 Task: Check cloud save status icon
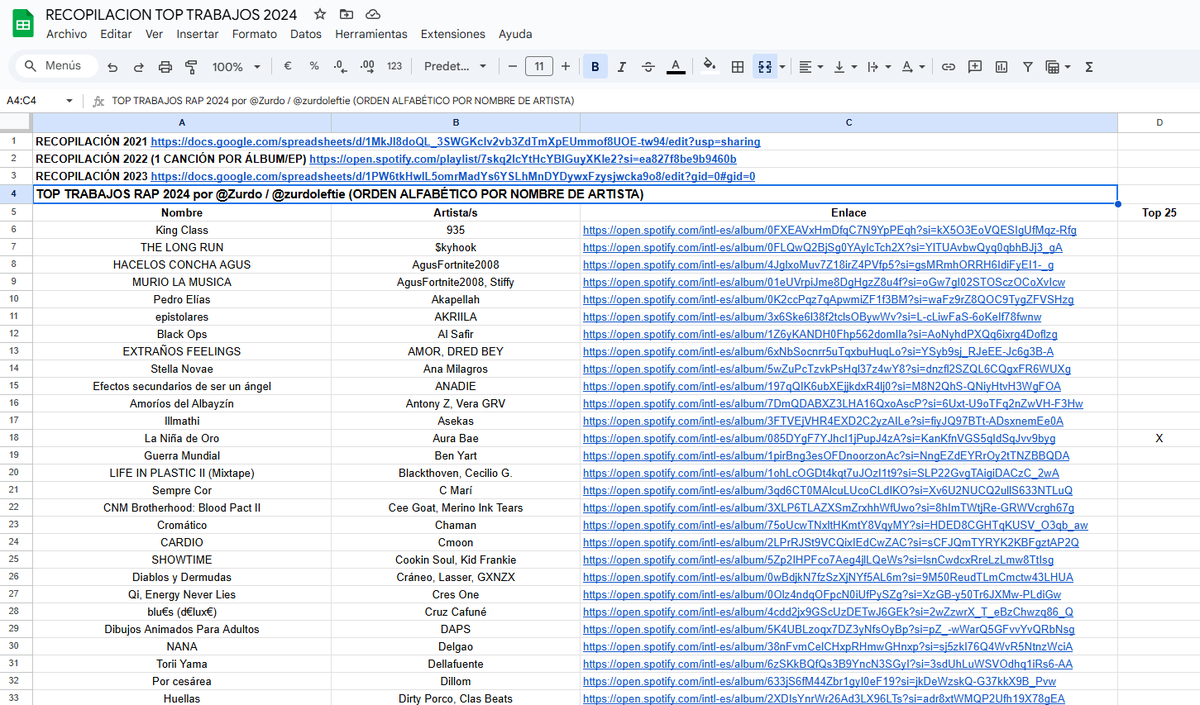tap(372, 15)
